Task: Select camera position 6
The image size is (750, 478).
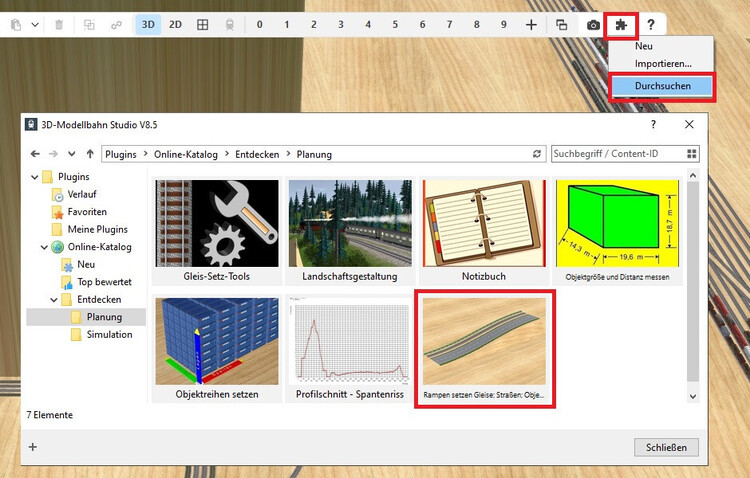Action: point(422,24)
